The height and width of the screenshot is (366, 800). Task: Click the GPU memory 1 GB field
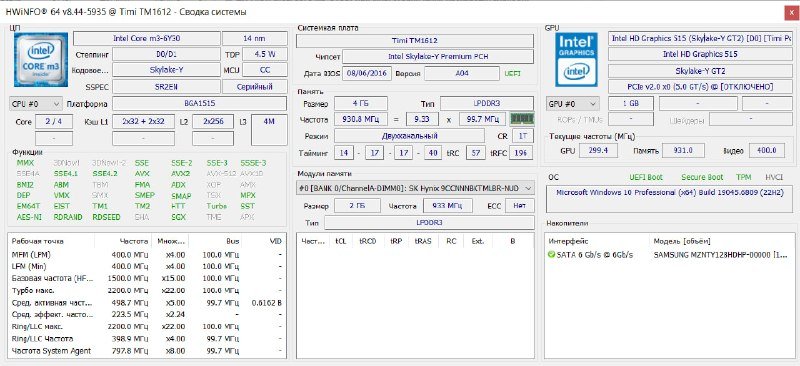pos(631,104)
